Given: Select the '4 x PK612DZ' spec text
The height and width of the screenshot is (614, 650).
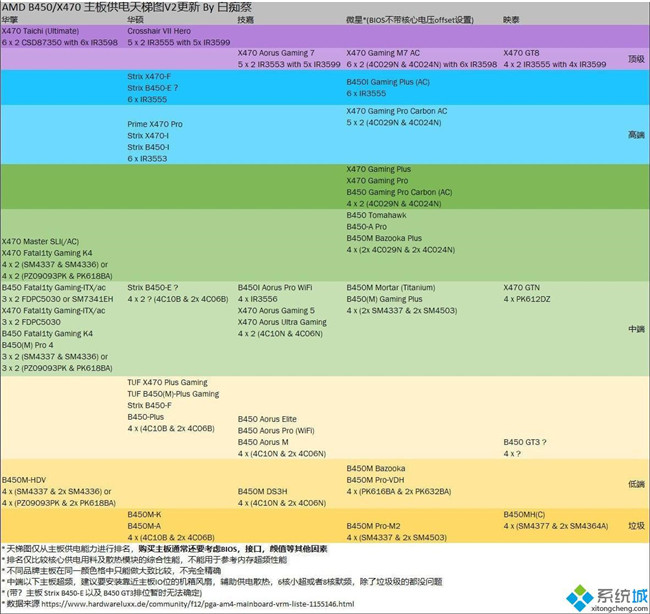Looking at the screenshot, I should click(x=527, y=299).
